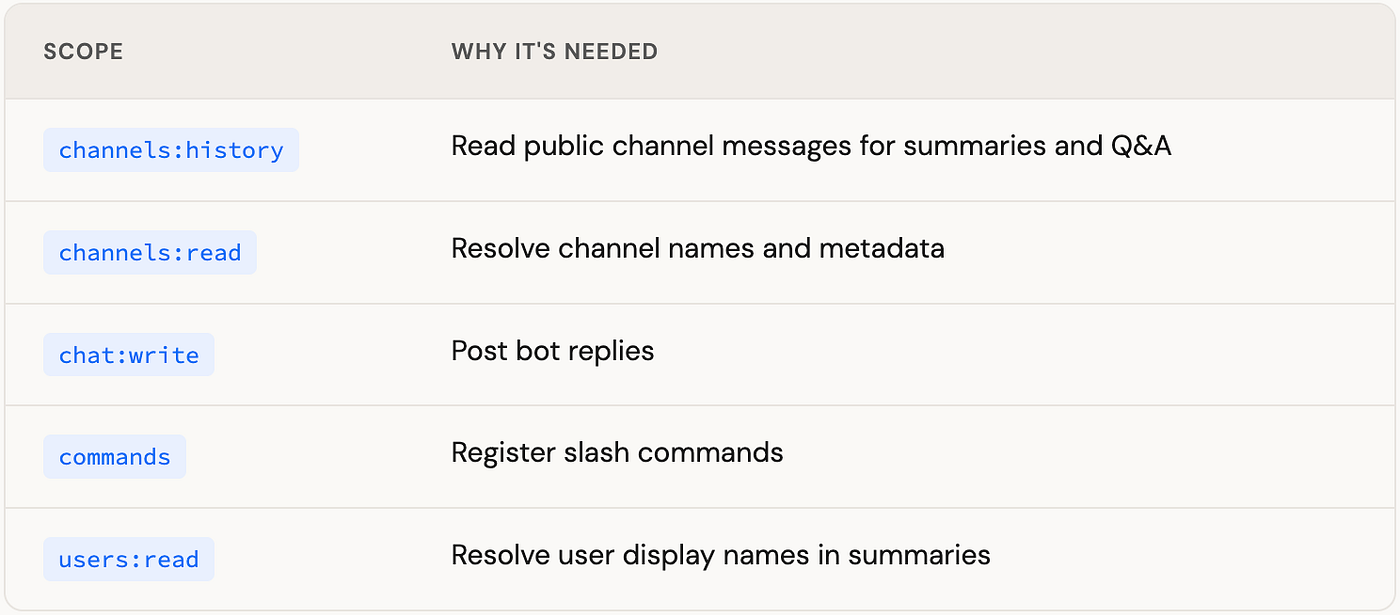Click the 'Post bot replies' description
The image size is (1400, 615).
pyautogui.click(x=553, y=352)
